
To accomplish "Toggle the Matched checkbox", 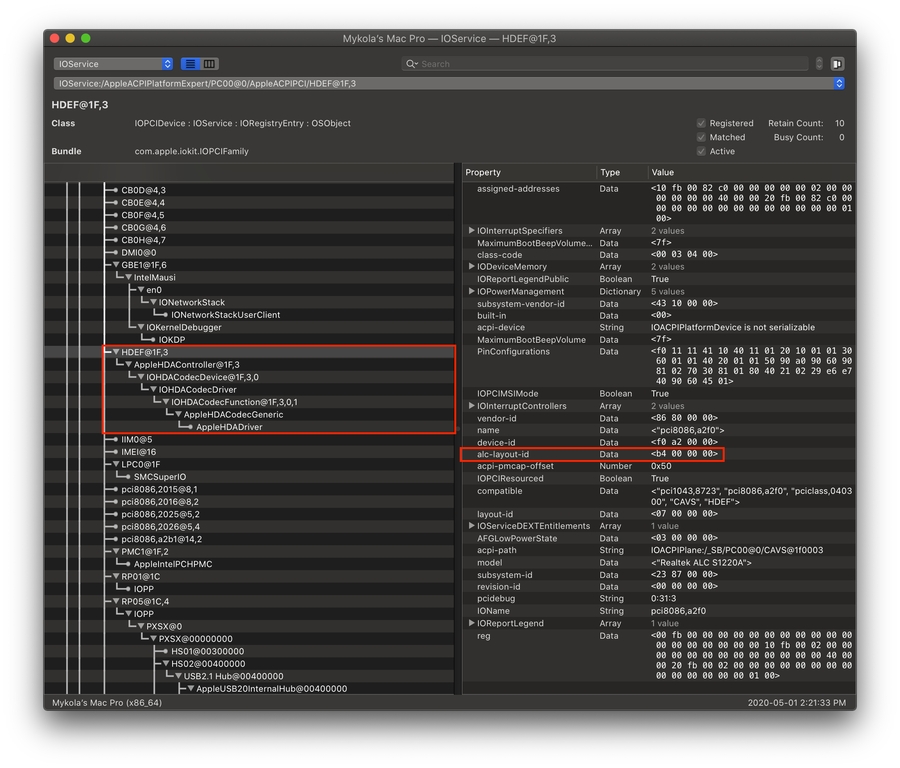I will [x=701, y=138].
